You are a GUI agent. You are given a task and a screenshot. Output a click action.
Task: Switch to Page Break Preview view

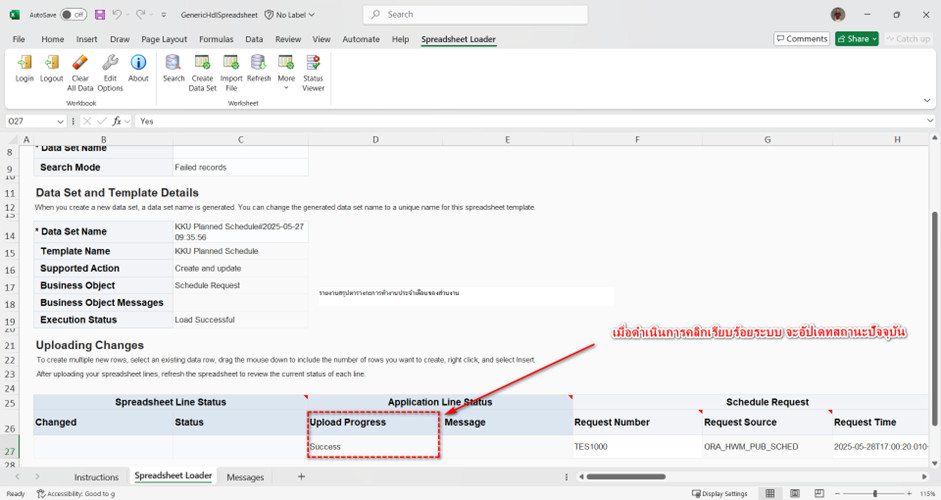821,494
